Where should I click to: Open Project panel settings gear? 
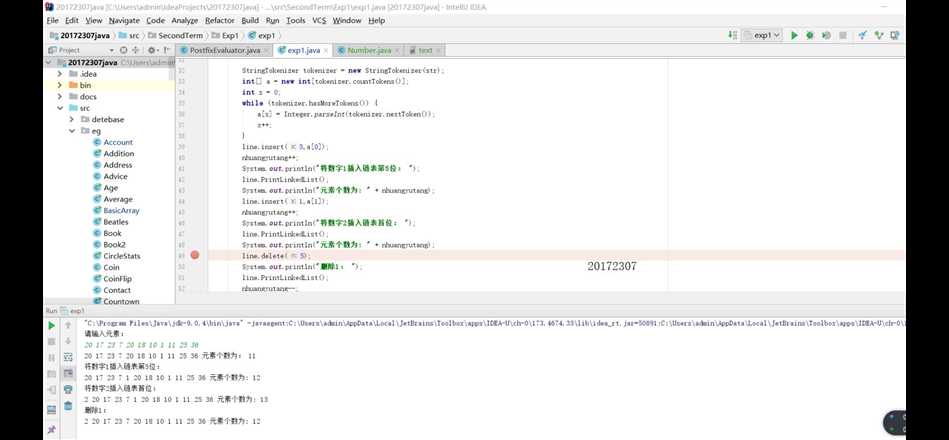point(152,50)
